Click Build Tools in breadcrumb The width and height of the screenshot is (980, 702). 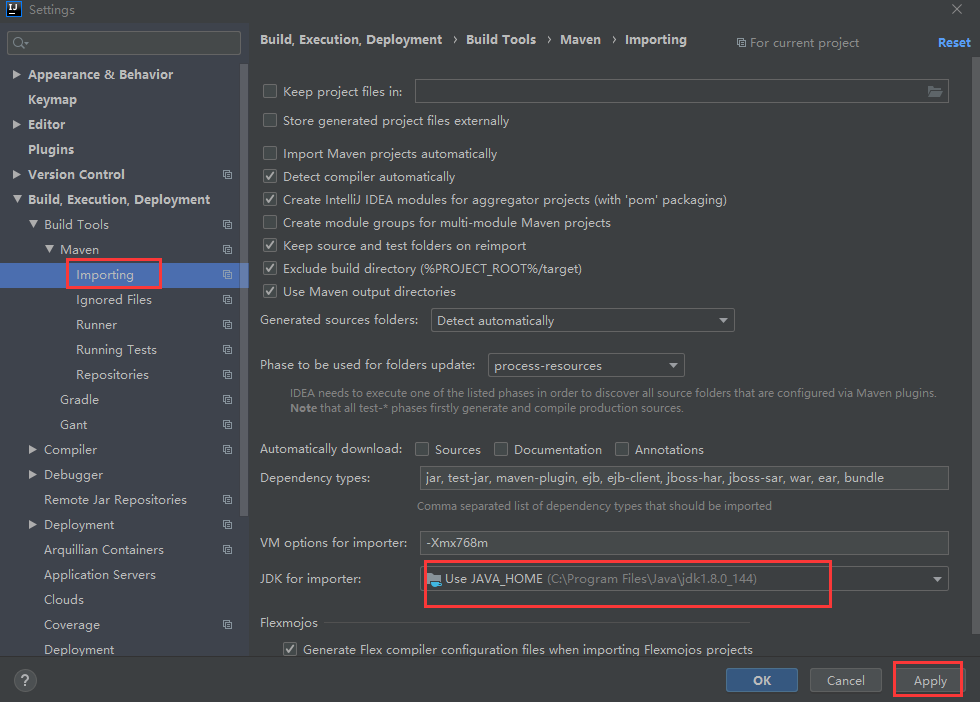tap(501, 39)
